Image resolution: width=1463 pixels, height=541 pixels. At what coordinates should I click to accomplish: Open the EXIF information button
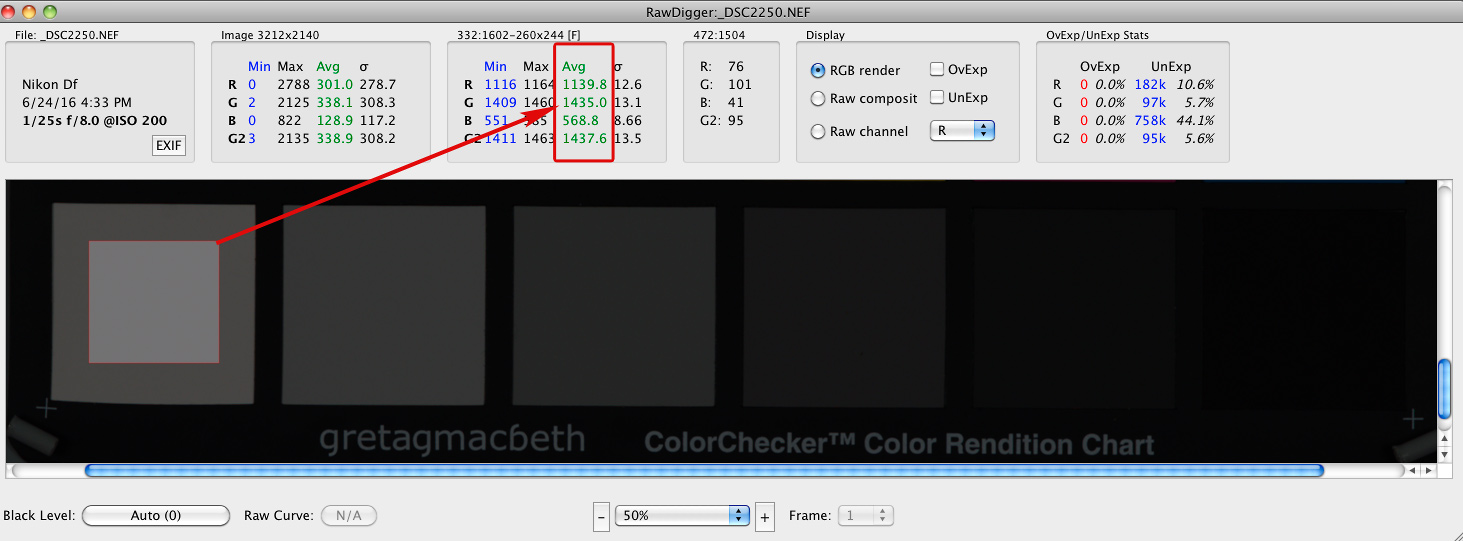coord(168,146)
